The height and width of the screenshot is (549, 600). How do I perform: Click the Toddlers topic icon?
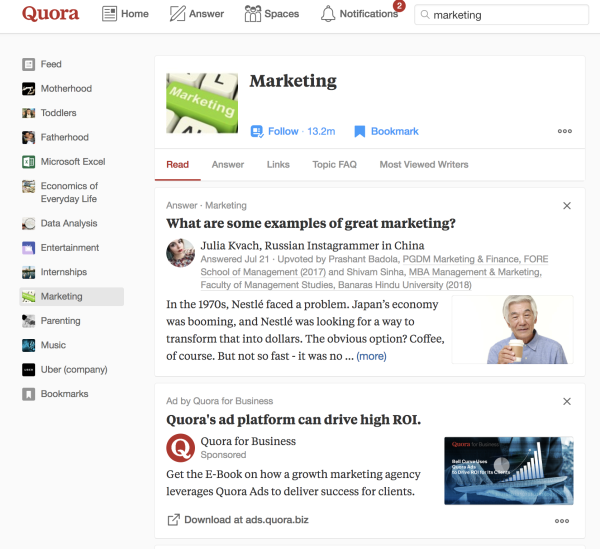click(x=28, y=113)
